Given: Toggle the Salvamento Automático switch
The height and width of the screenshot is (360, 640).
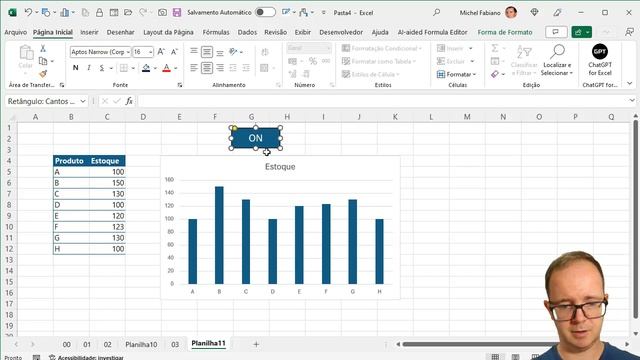Looking at the screenshot, I should 265,12.
